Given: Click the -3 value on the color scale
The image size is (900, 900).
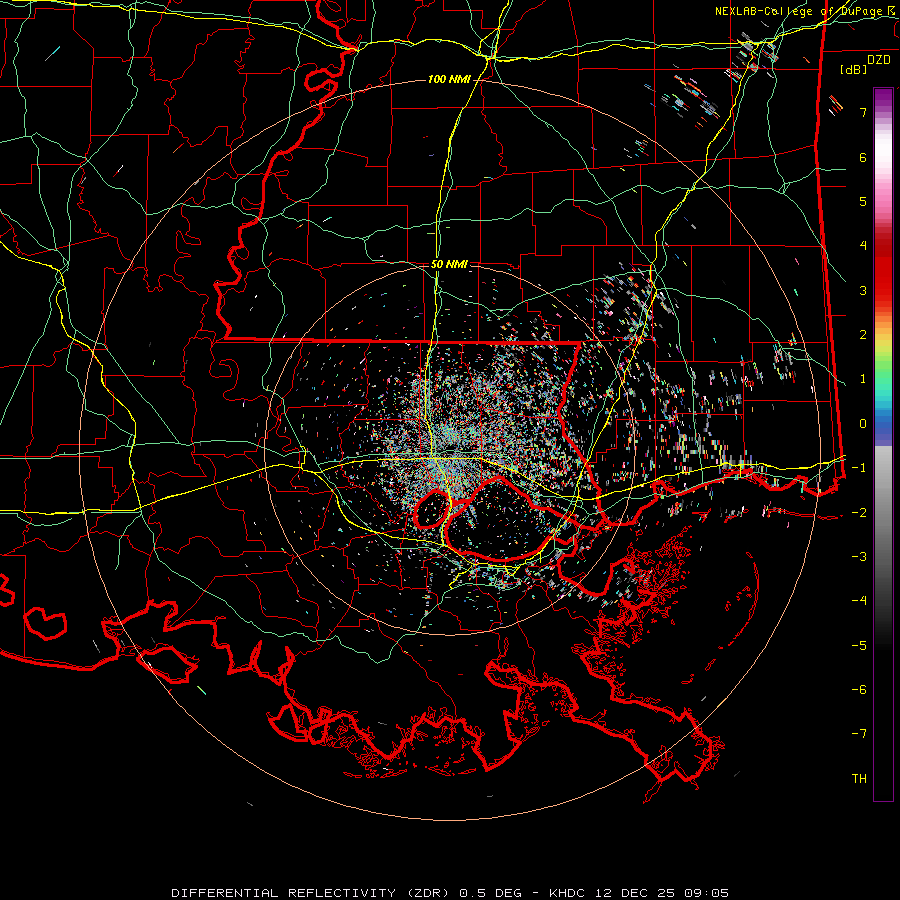Looking at the screenshot, I should tap(859, 557).
